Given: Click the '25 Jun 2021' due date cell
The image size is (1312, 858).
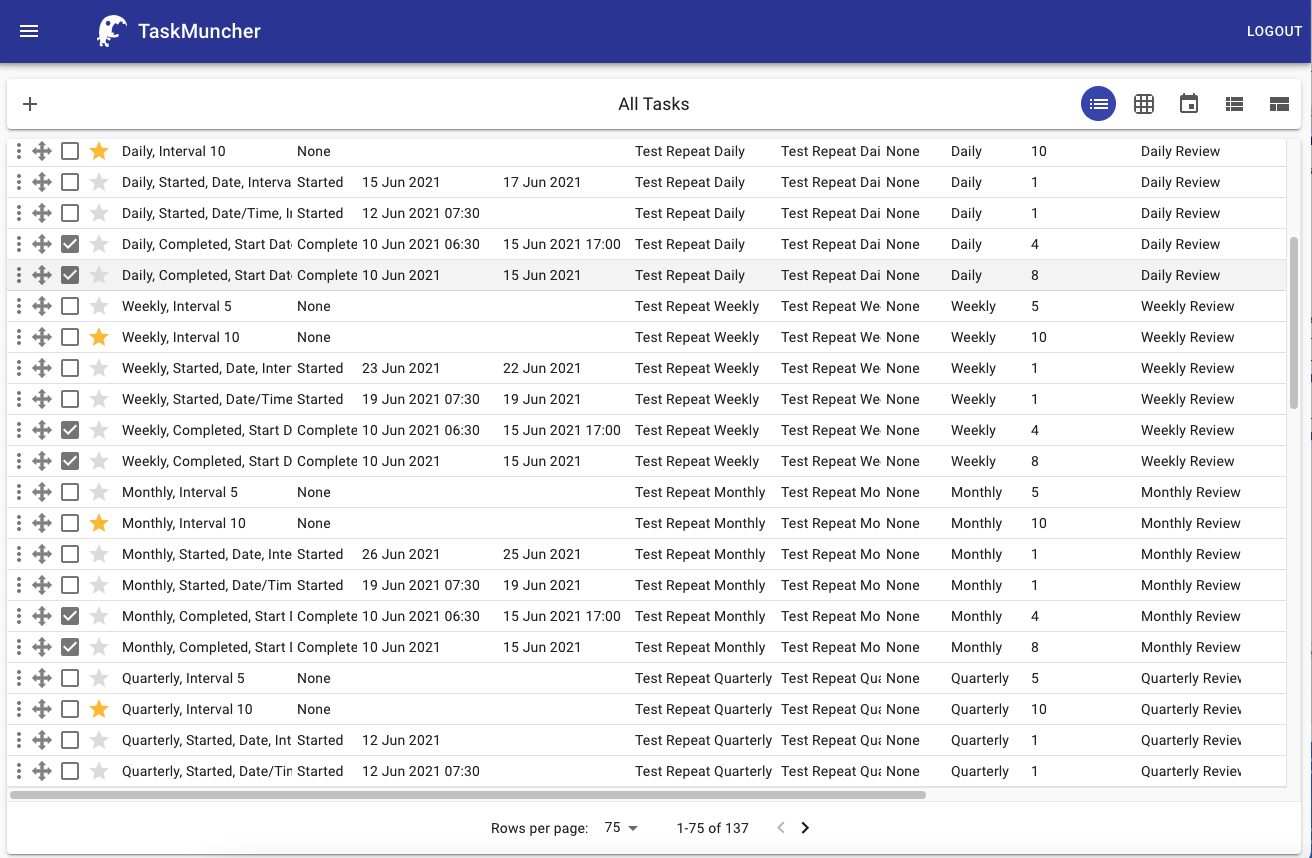Looking at the screenshot, I should click(542, 555).
